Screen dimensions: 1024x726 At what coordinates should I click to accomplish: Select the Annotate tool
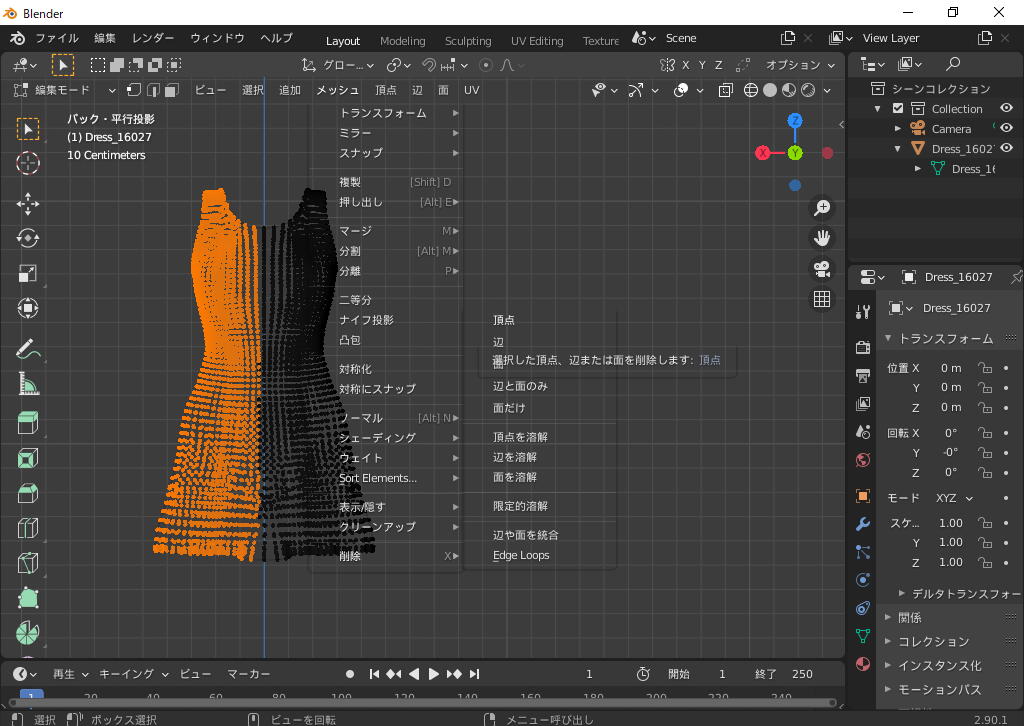(x=28, y=350)
